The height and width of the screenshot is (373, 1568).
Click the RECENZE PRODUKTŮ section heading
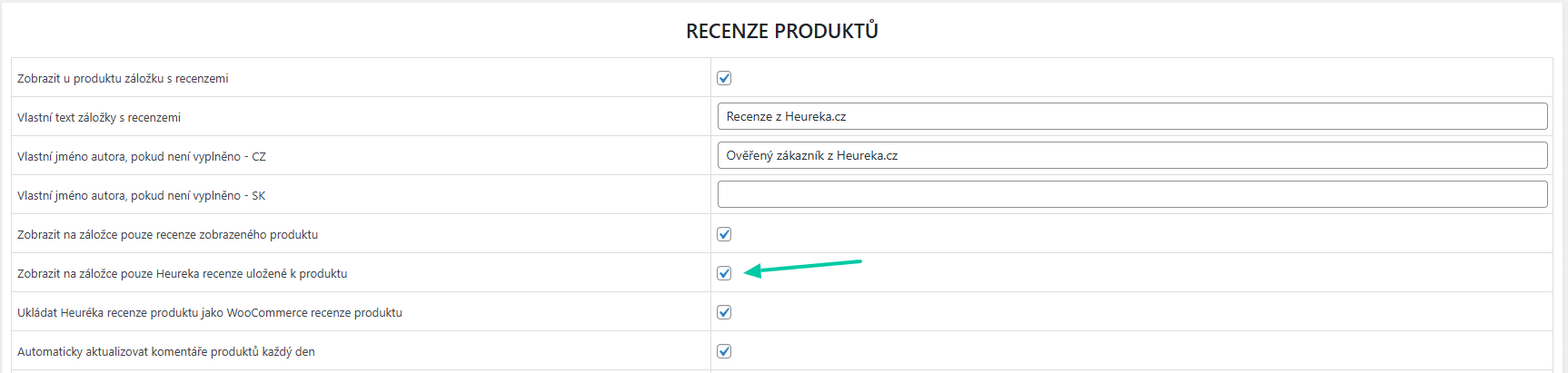(x=782, y=31)
